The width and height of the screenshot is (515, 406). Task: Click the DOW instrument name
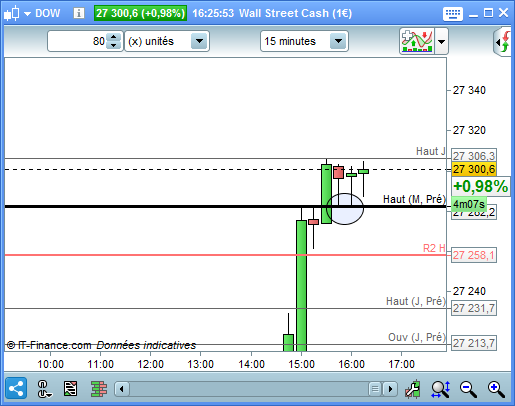pyautogui.click(x=48, y=13)
